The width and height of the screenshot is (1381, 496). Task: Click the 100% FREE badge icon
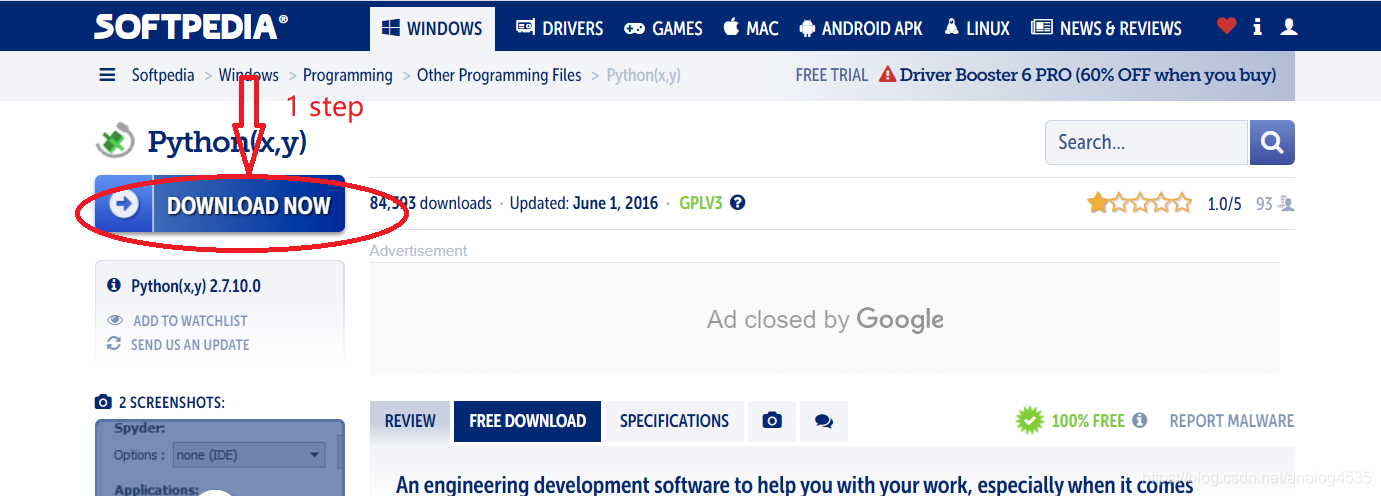[x=1030, y=421]
